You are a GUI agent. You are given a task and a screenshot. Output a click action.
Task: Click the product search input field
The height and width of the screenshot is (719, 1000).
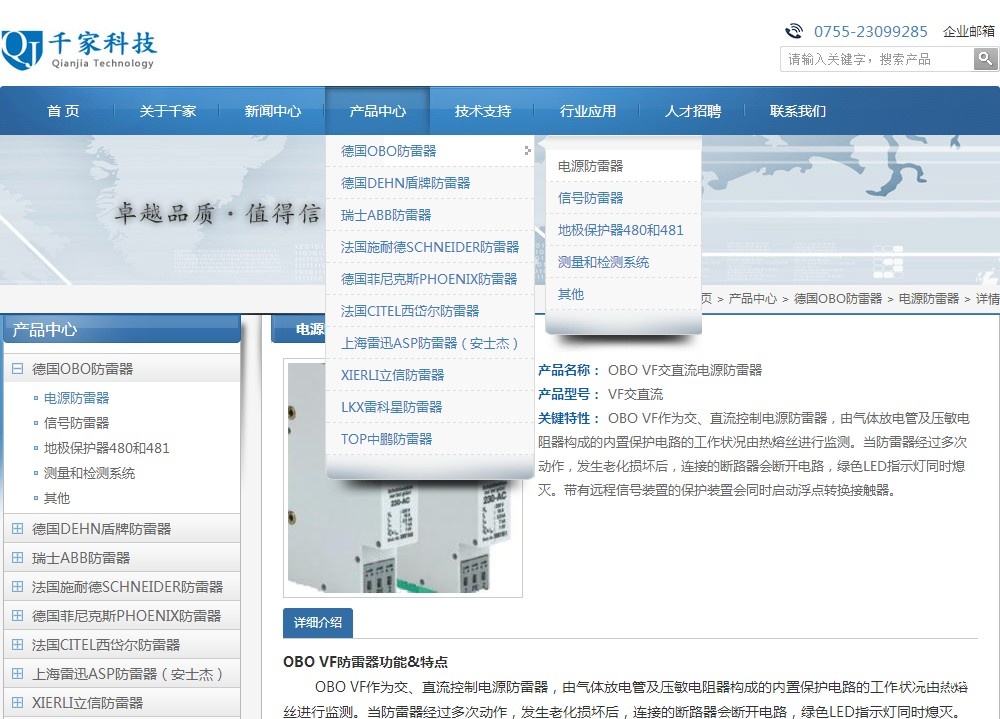point(876,60)
